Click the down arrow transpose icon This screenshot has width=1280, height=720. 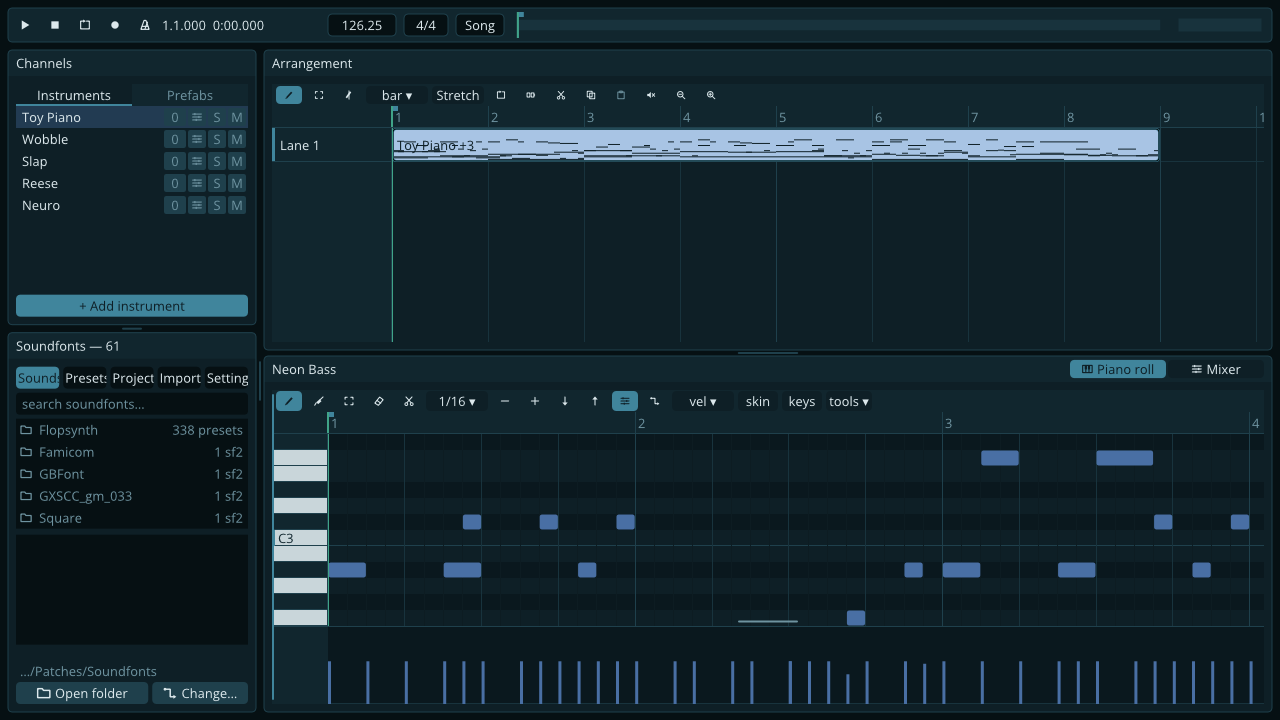coord(565,401)
